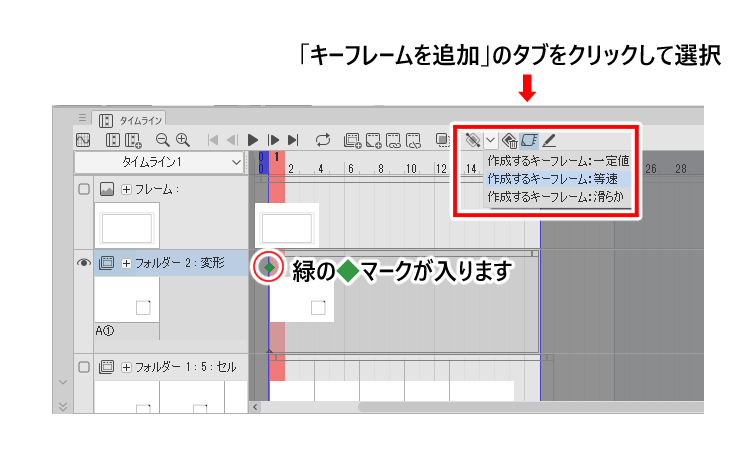Select the green diamond keyframe marker
The width and height of the screenshot is (750, 474).
coord(268,267)
